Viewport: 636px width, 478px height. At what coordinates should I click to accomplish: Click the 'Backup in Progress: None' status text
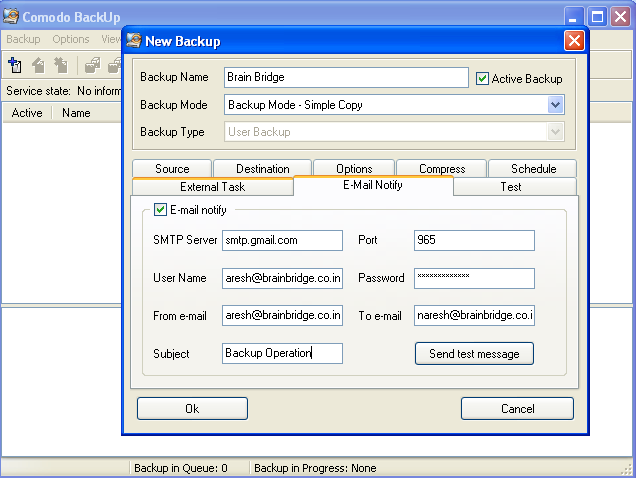point(315,468)
